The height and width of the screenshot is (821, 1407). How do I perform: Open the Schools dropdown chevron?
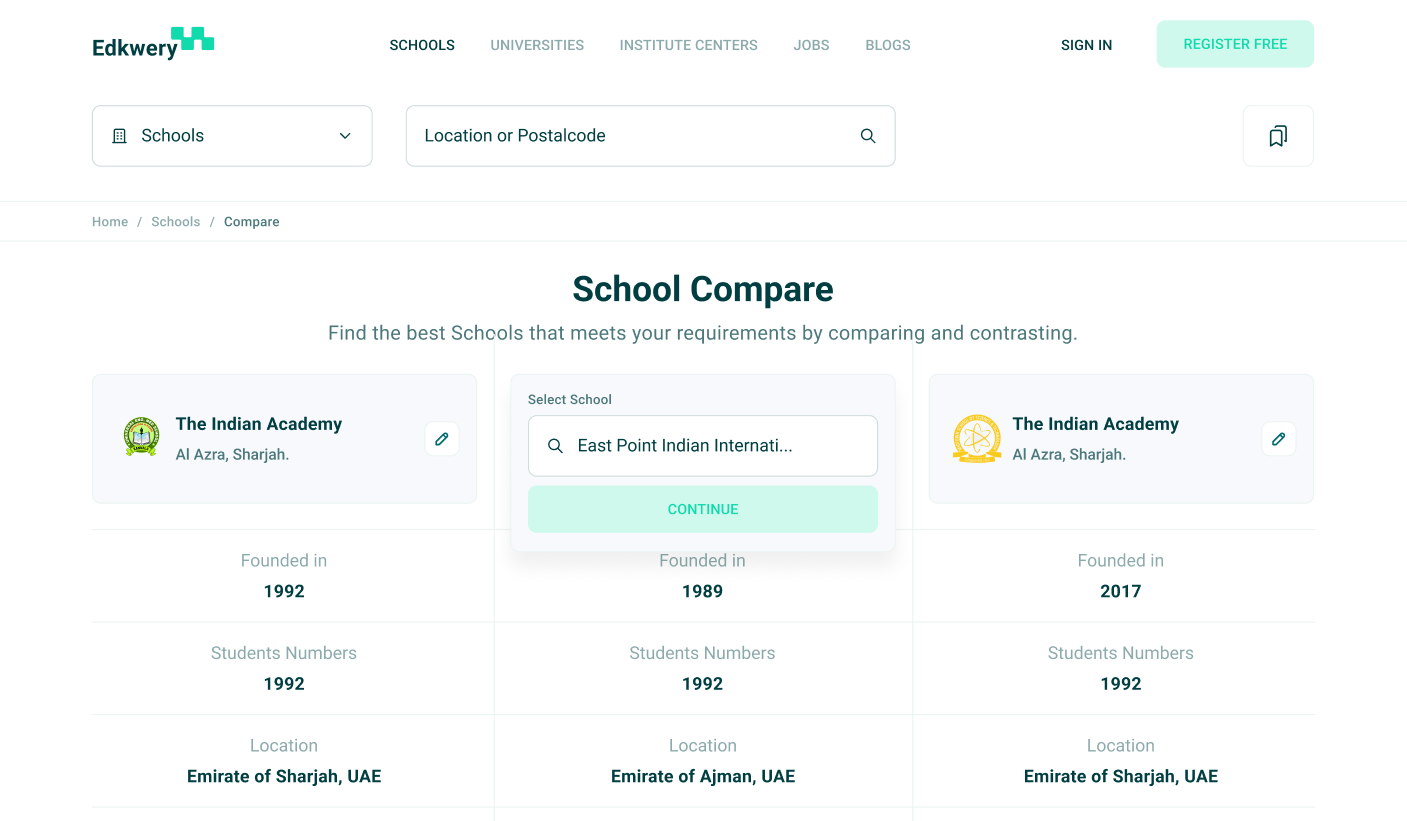click(x=345, y=136)
